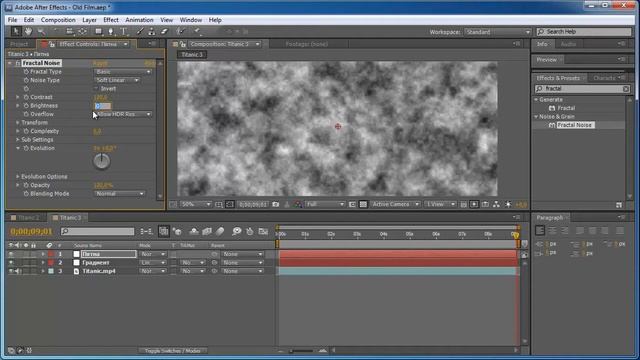Open the comp flowchart icon in viewer

[496, 204]
